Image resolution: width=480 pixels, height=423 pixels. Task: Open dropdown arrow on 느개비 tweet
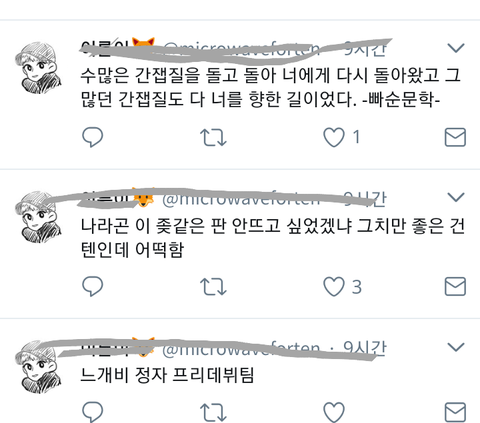(x=456, y=347)
